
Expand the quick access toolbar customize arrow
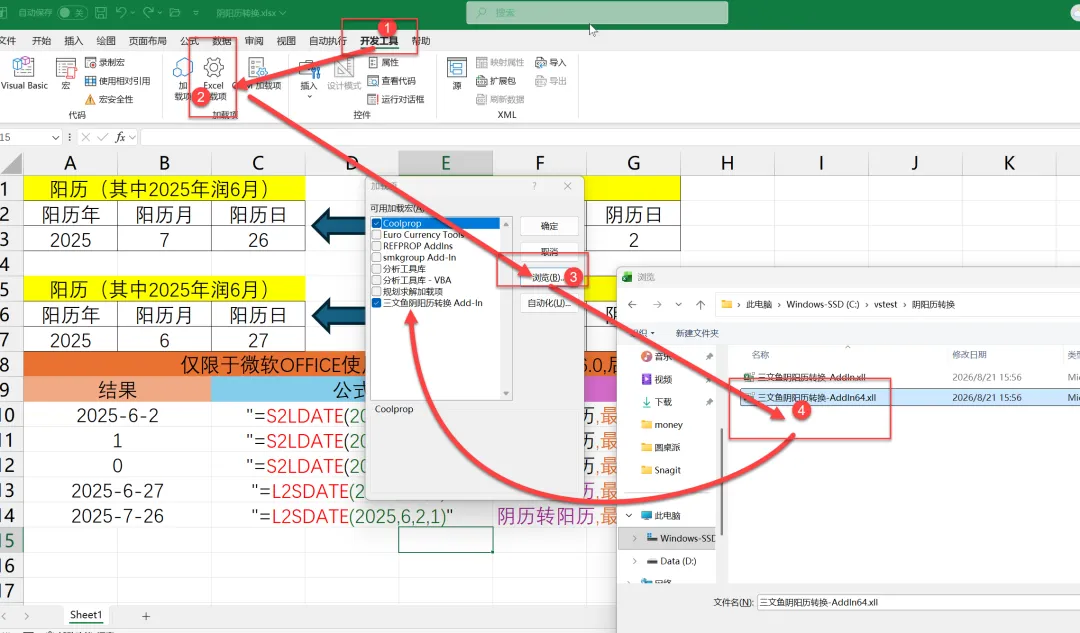click(x=196, y=12)
